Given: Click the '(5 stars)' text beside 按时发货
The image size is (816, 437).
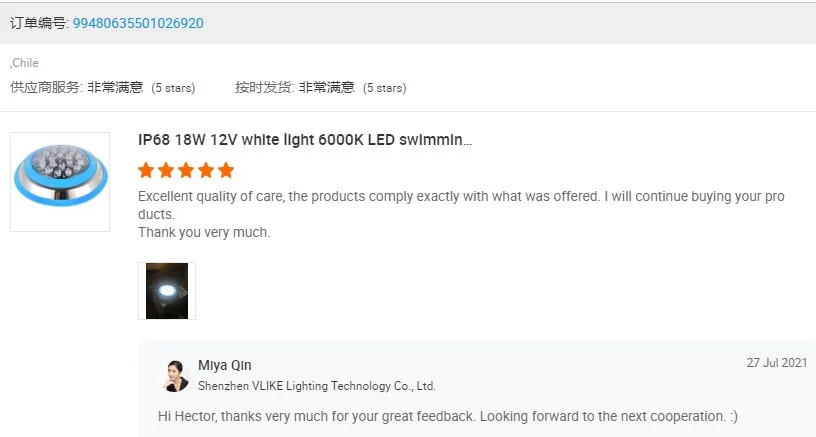Looking at the screenshot, I should (x=384, y=88).
